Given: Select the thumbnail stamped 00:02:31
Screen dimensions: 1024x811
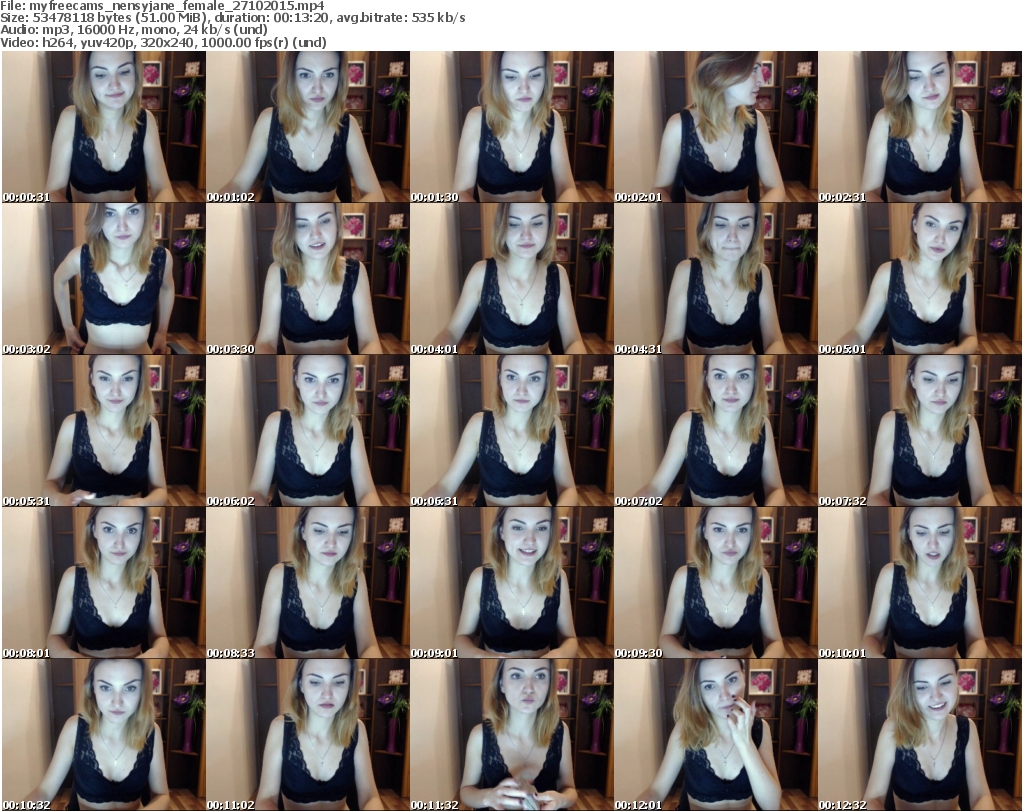Looking at the screenshot, I should (x=920, y=127).
